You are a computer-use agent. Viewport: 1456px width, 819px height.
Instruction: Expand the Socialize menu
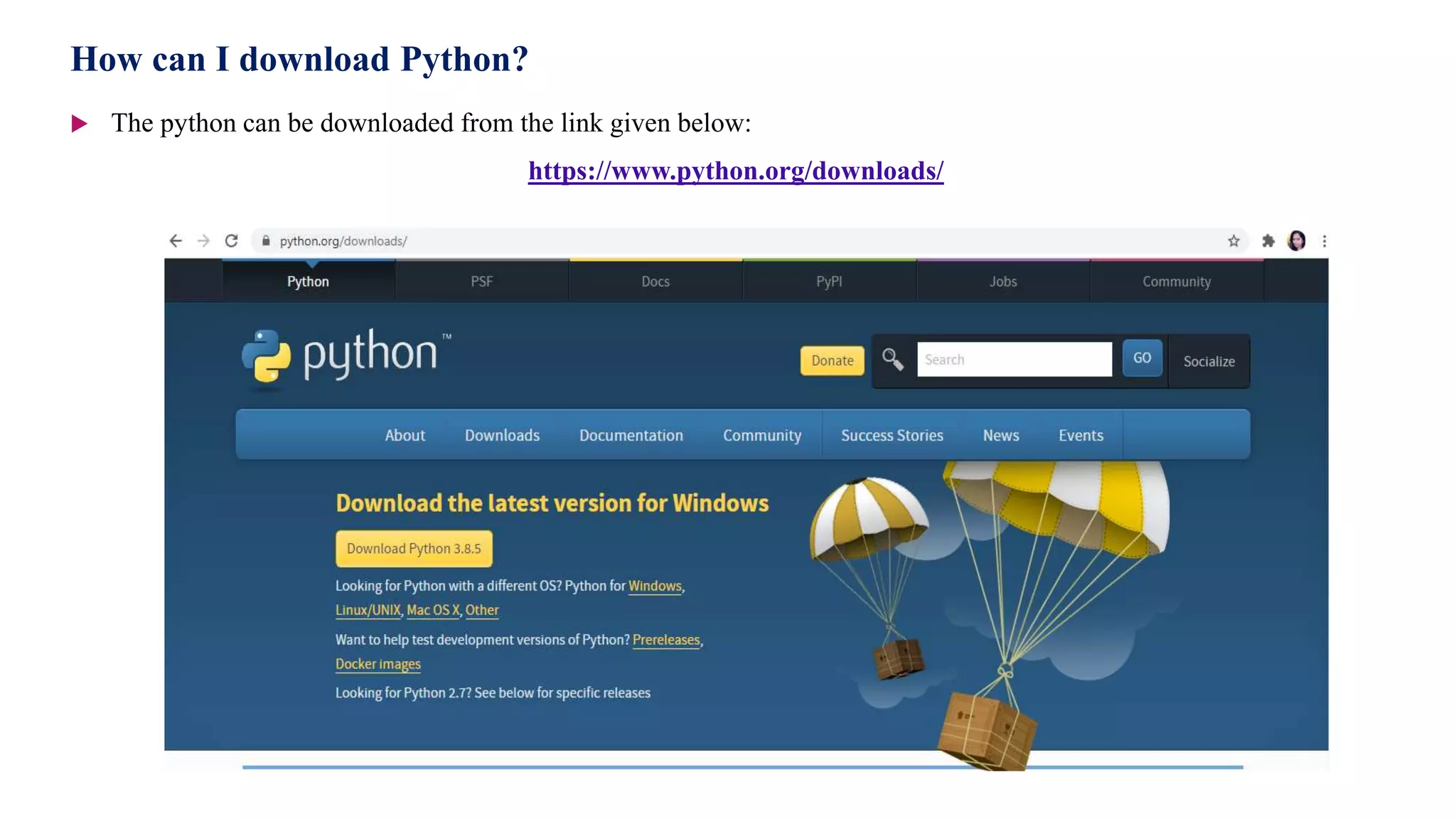point(1209,361)
